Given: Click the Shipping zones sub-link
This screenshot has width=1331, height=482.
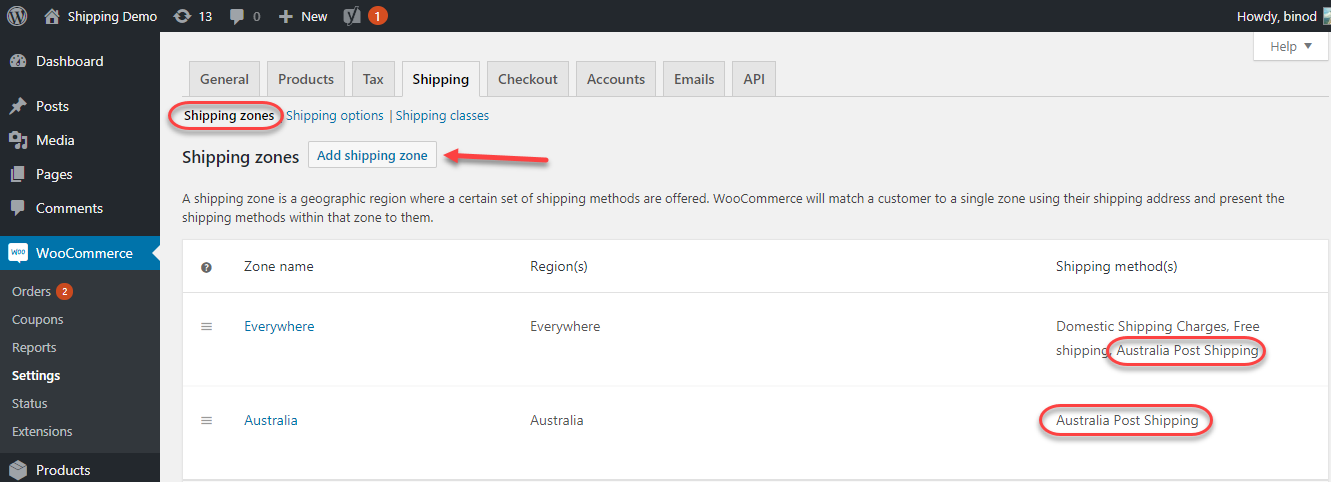Looking at the screenshot, I should pos(229,116).
